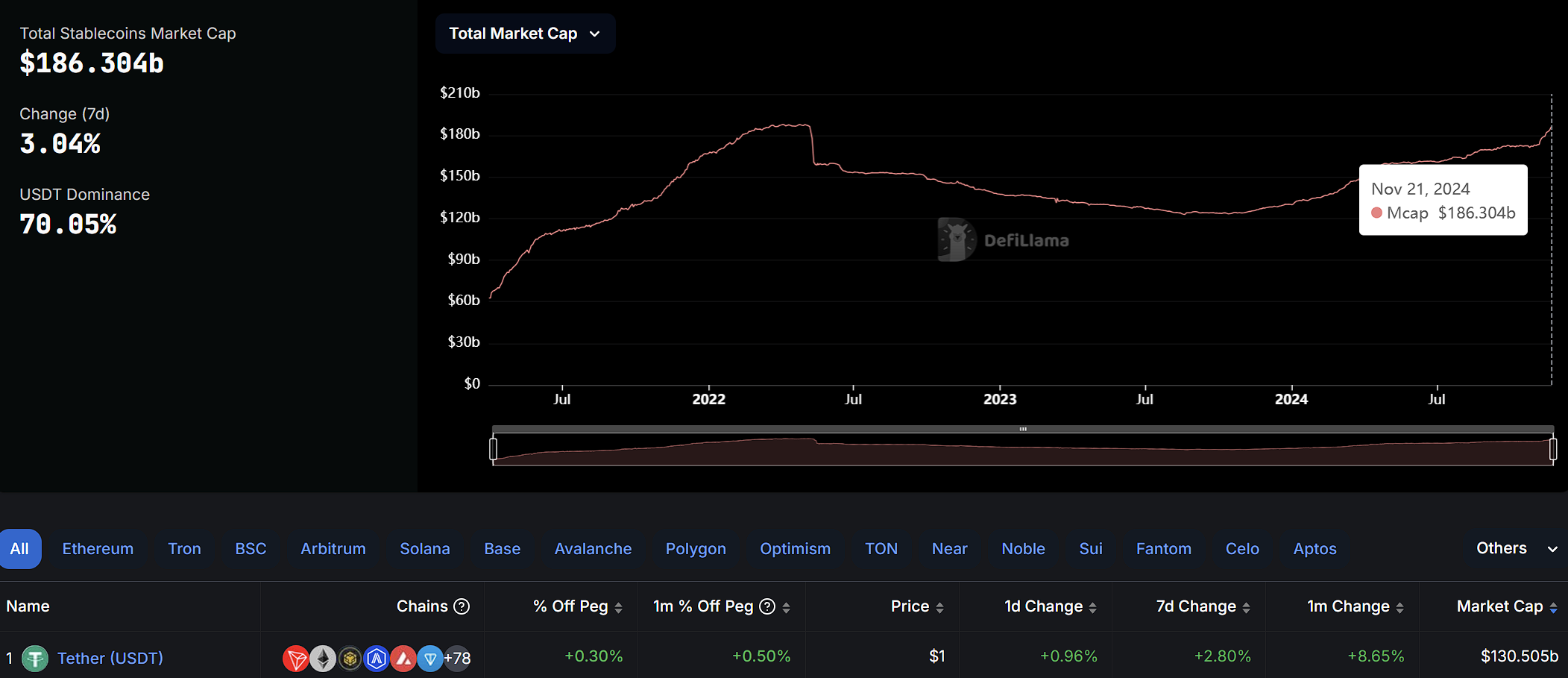This screenshot has height=678, width=1568.
Task: Click the Name column header
Action: 28,606
